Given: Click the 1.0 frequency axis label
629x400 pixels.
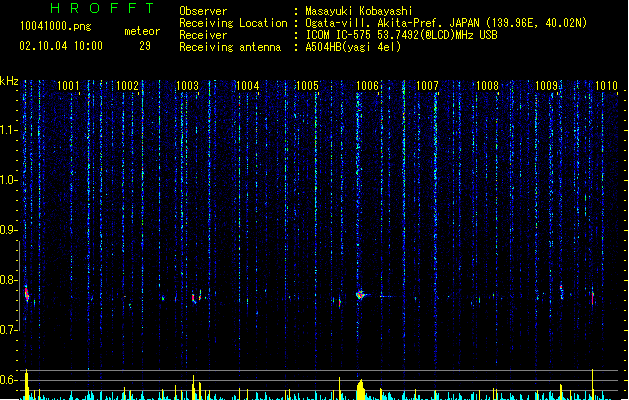Looking at the screenshot, I should (x=8, y=180).
